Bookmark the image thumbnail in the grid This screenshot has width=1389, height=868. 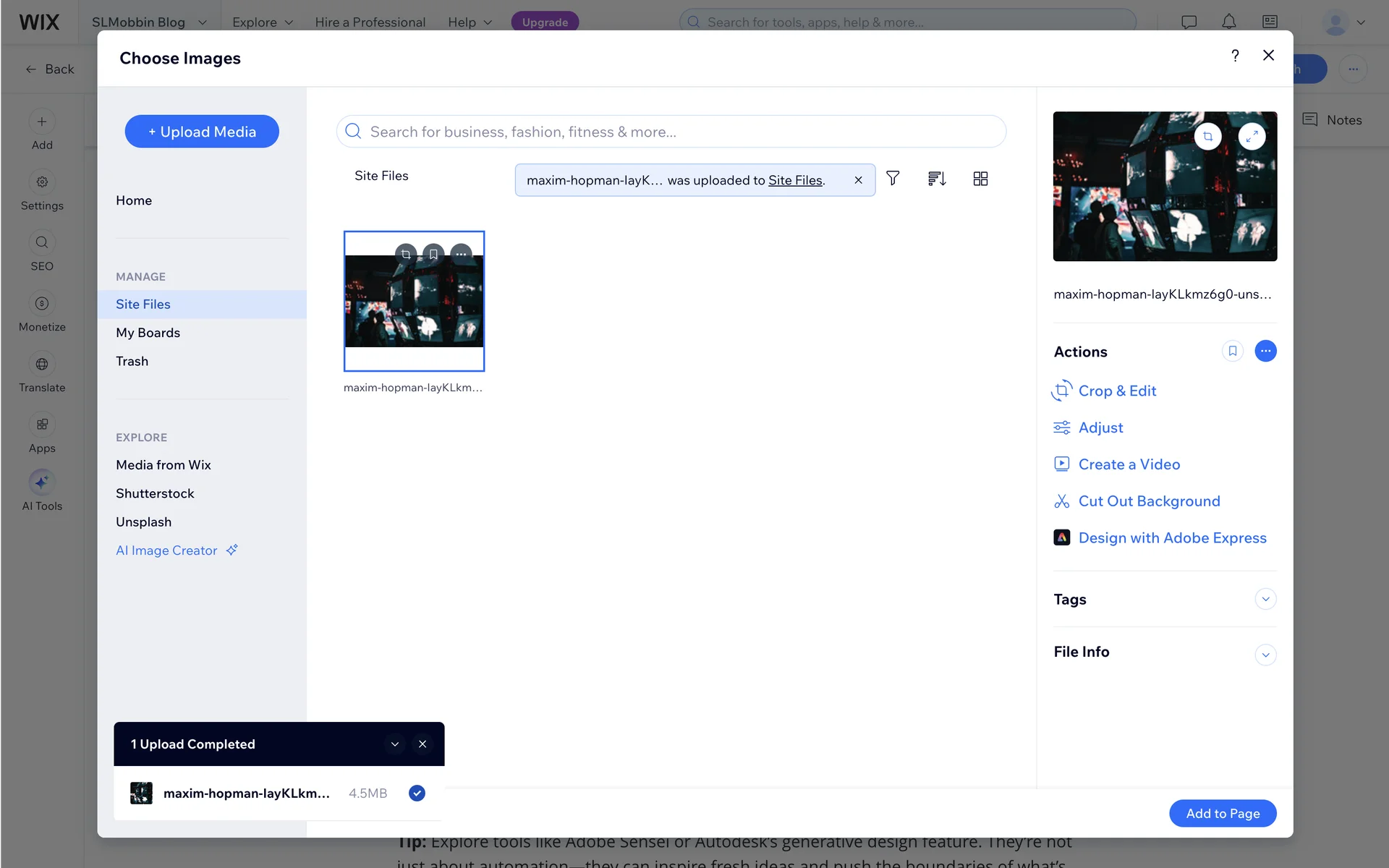pos(433,254)
